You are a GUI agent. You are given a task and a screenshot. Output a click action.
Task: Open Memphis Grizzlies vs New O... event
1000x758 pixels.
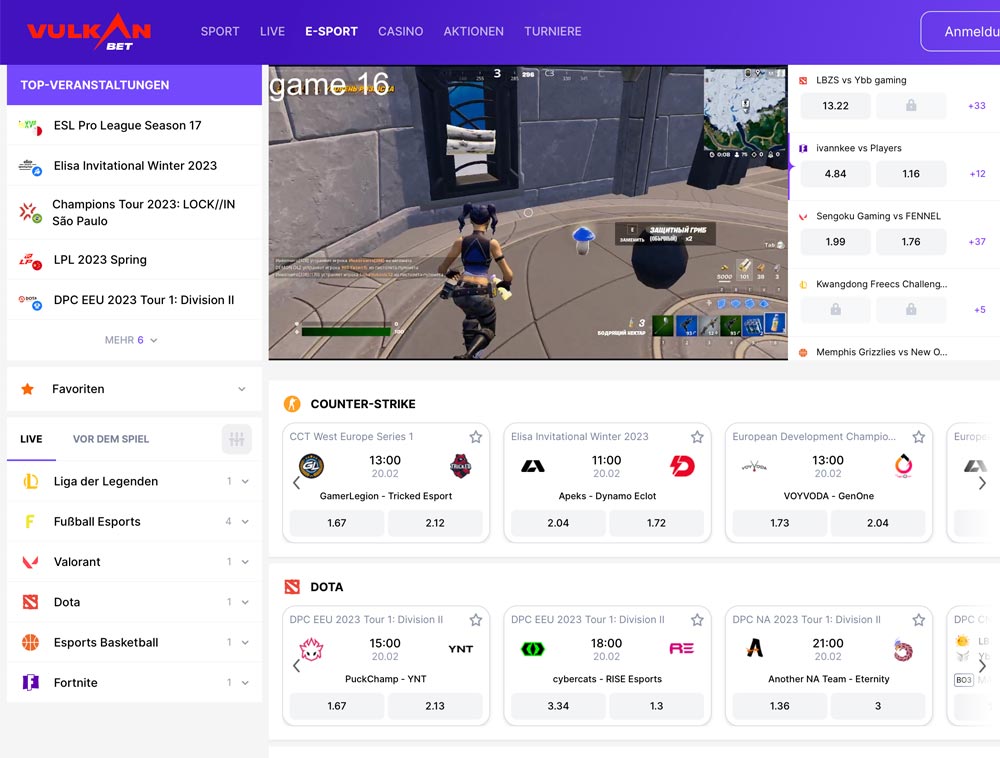[x=881, y=352]
